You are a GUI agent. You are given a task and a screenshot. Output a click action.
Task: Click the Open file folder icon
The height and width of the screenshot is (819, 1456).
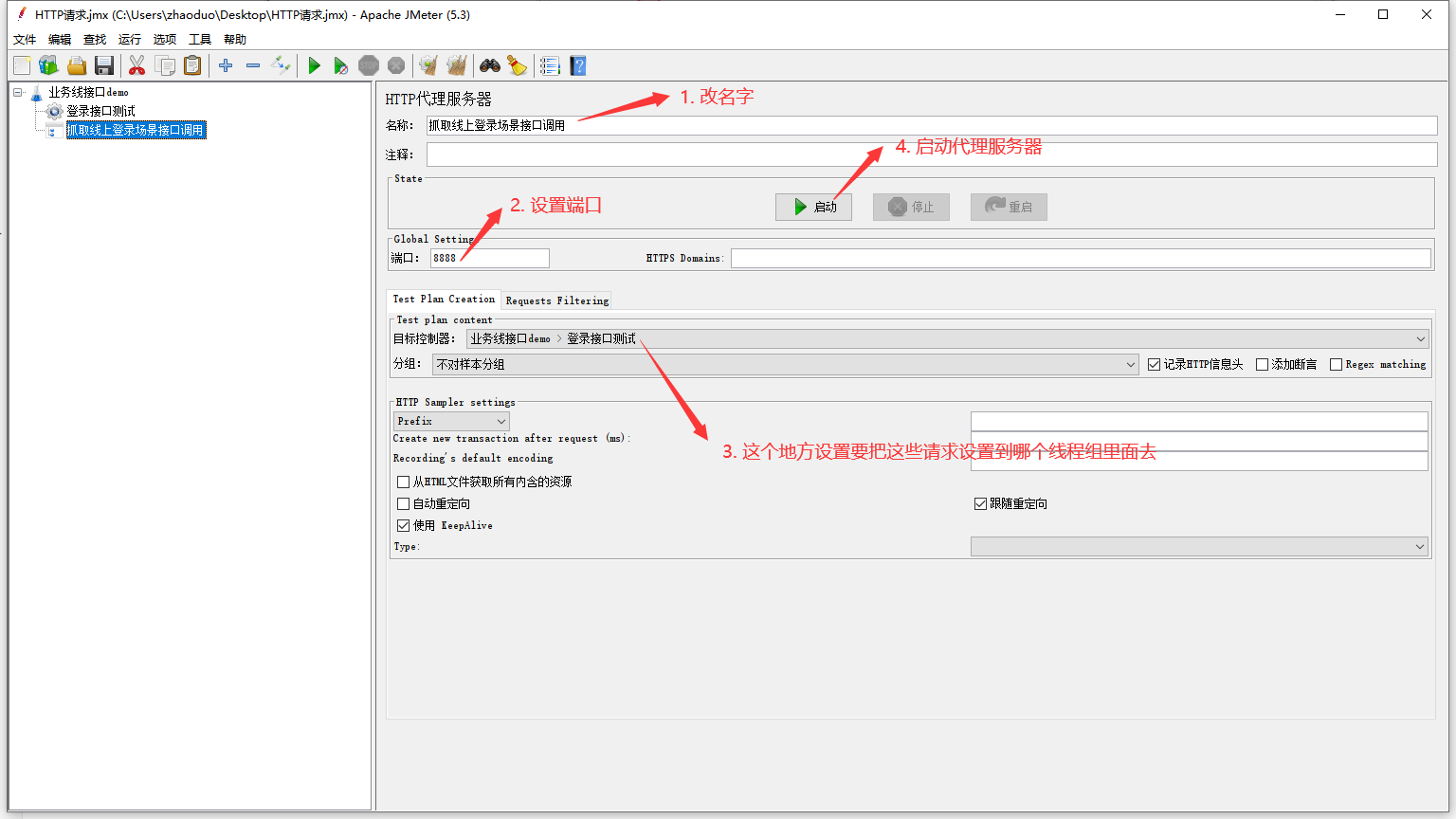click(77, 65)
